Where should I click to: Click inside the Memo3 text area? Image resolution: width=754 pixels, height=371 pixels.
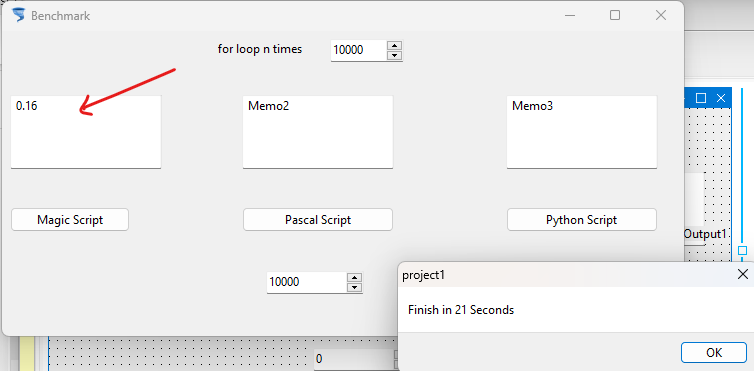(x=582, y=132)
